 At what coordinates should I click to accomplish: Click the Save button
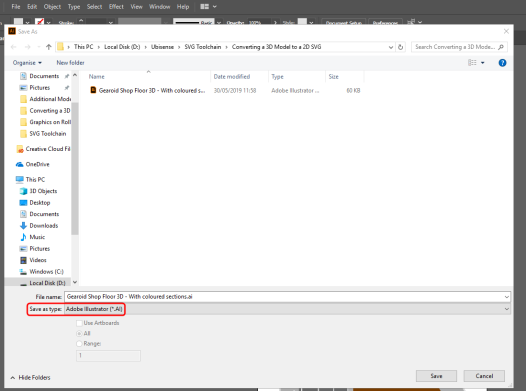(x=436, y=376)
